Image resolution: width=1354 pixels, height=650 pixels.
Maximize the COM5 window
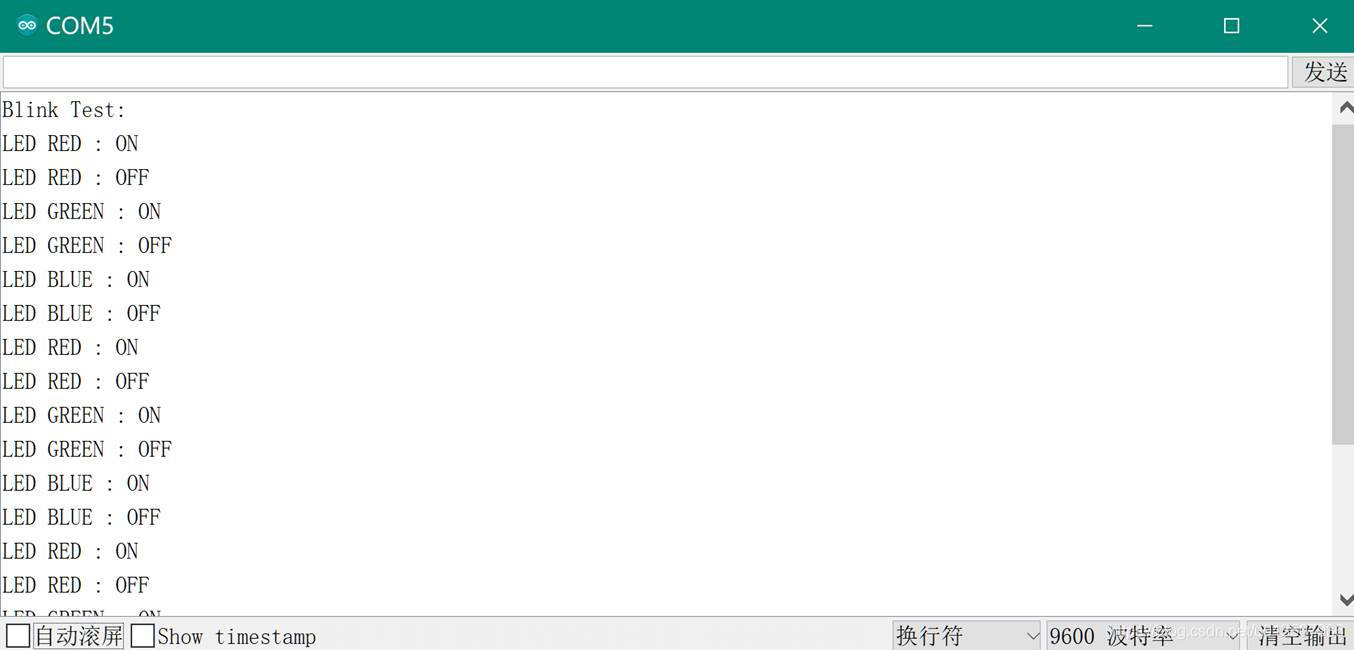(x=1232, y=26)
